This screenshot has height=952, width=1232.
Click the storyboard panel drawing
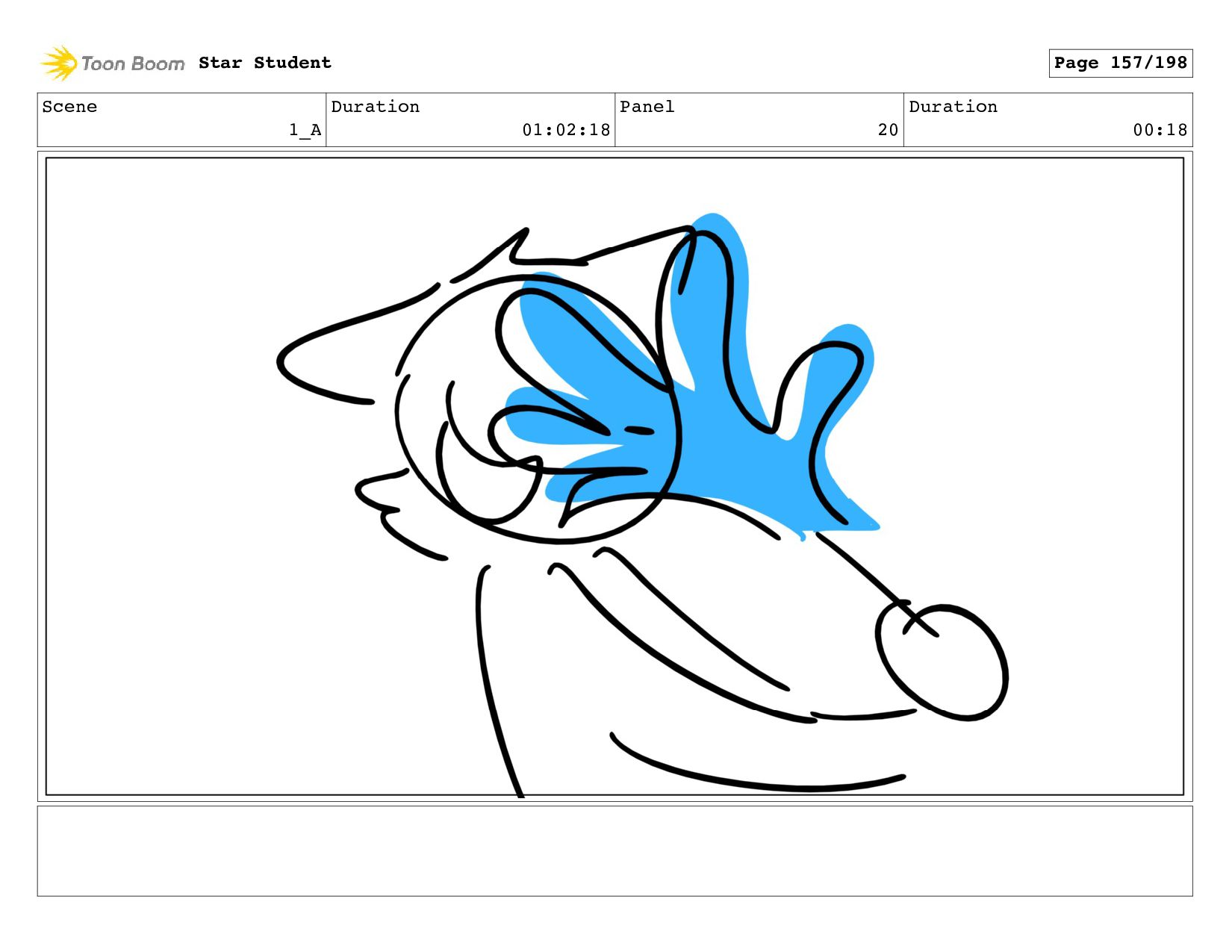[x=615, y=476]
